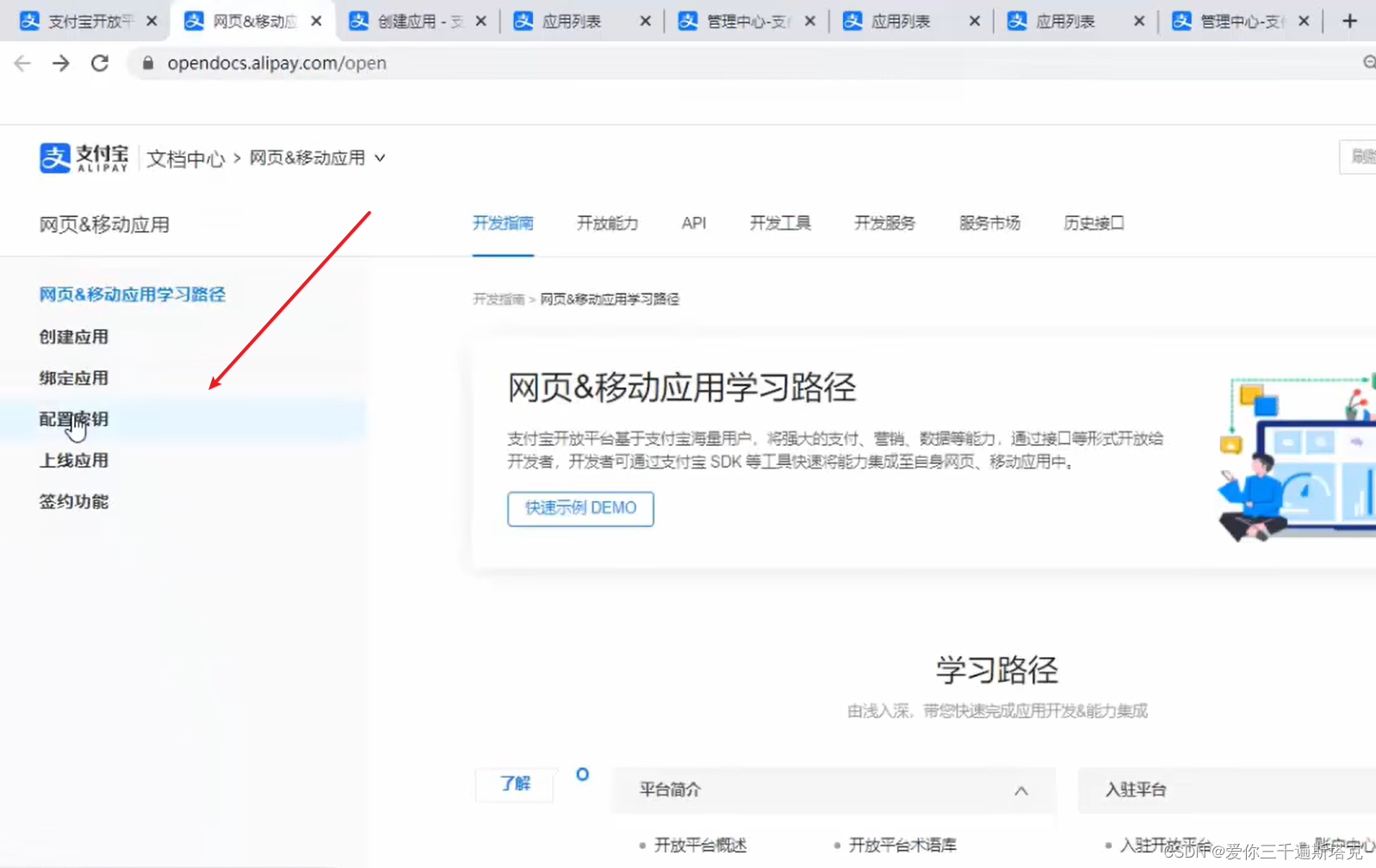Reload the page with the refresh icon
Screen dimensions: 1376x868
point(100,63)
